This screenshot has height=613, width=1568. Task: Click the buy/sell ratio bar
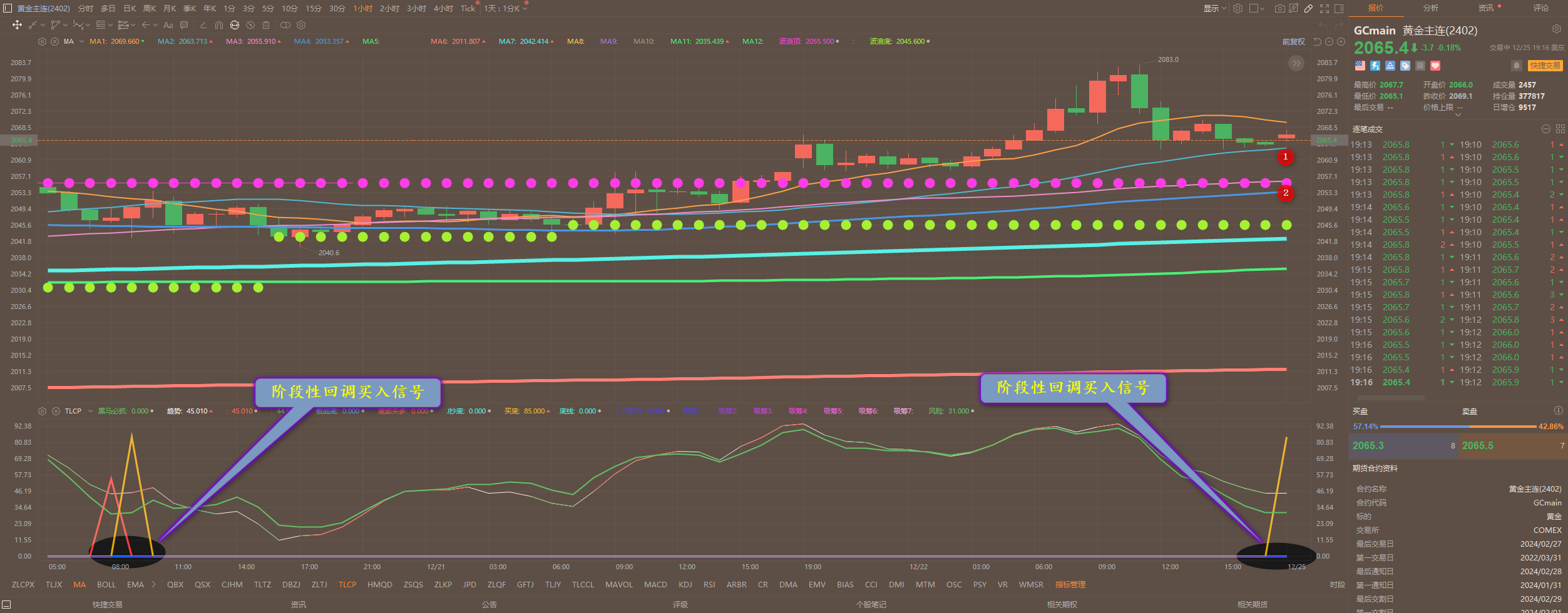point(1458,427)
